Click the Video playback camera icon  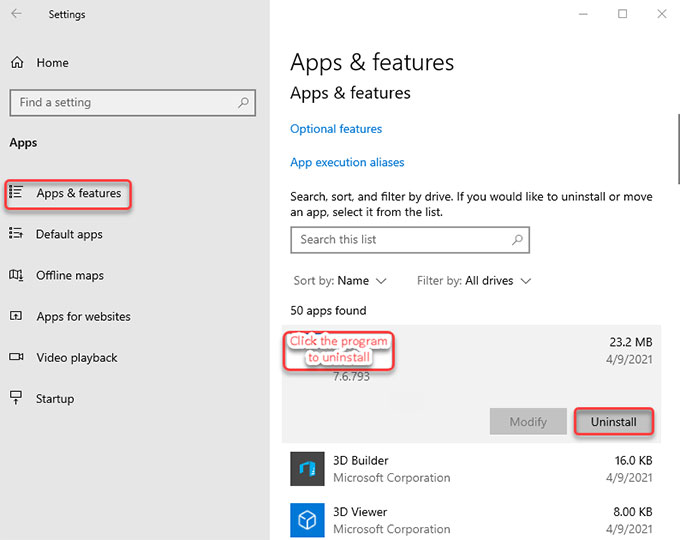(x=16, y=357)
